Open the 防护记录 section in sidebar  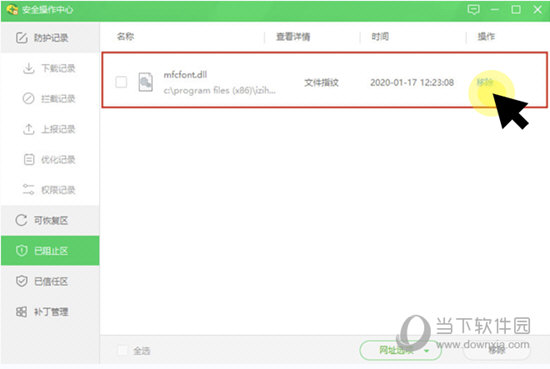click(x=50, y=38)
